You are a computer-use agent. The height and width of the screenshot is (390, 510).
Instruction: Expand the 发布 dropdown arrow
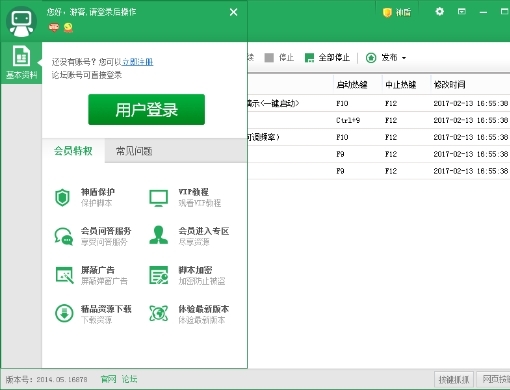(404, 58)
